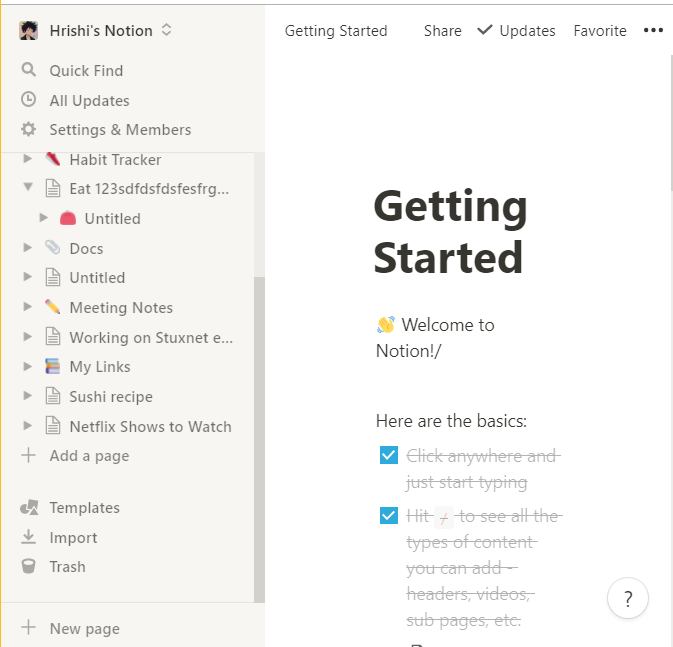Click the 'Welcome to Notion!/' text
673x647 pixels.
435,338
